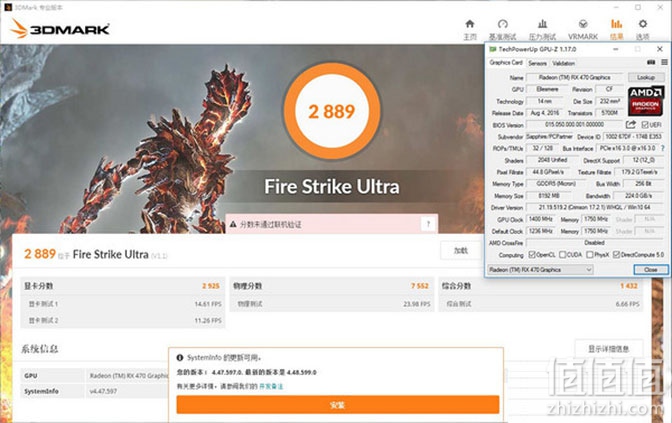
Task: Click the GPU-Z Name field
Action: tap(575, 78)
